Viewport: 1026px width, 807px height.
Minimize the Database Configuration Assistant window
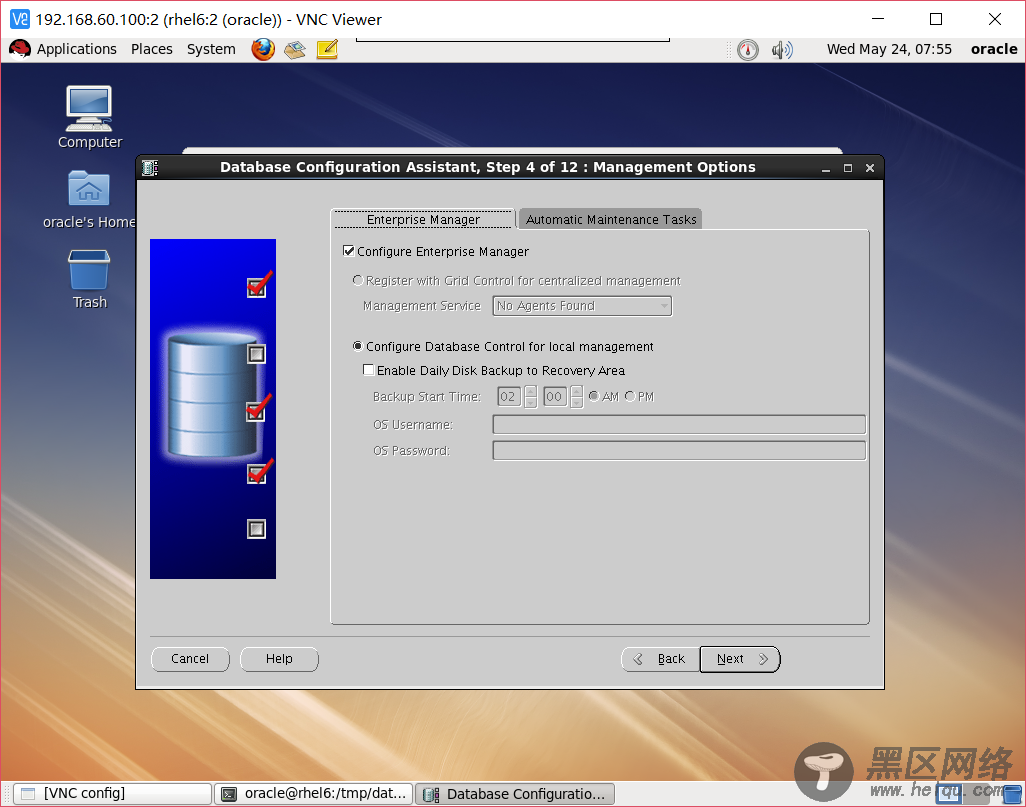[x=826, y=168]
